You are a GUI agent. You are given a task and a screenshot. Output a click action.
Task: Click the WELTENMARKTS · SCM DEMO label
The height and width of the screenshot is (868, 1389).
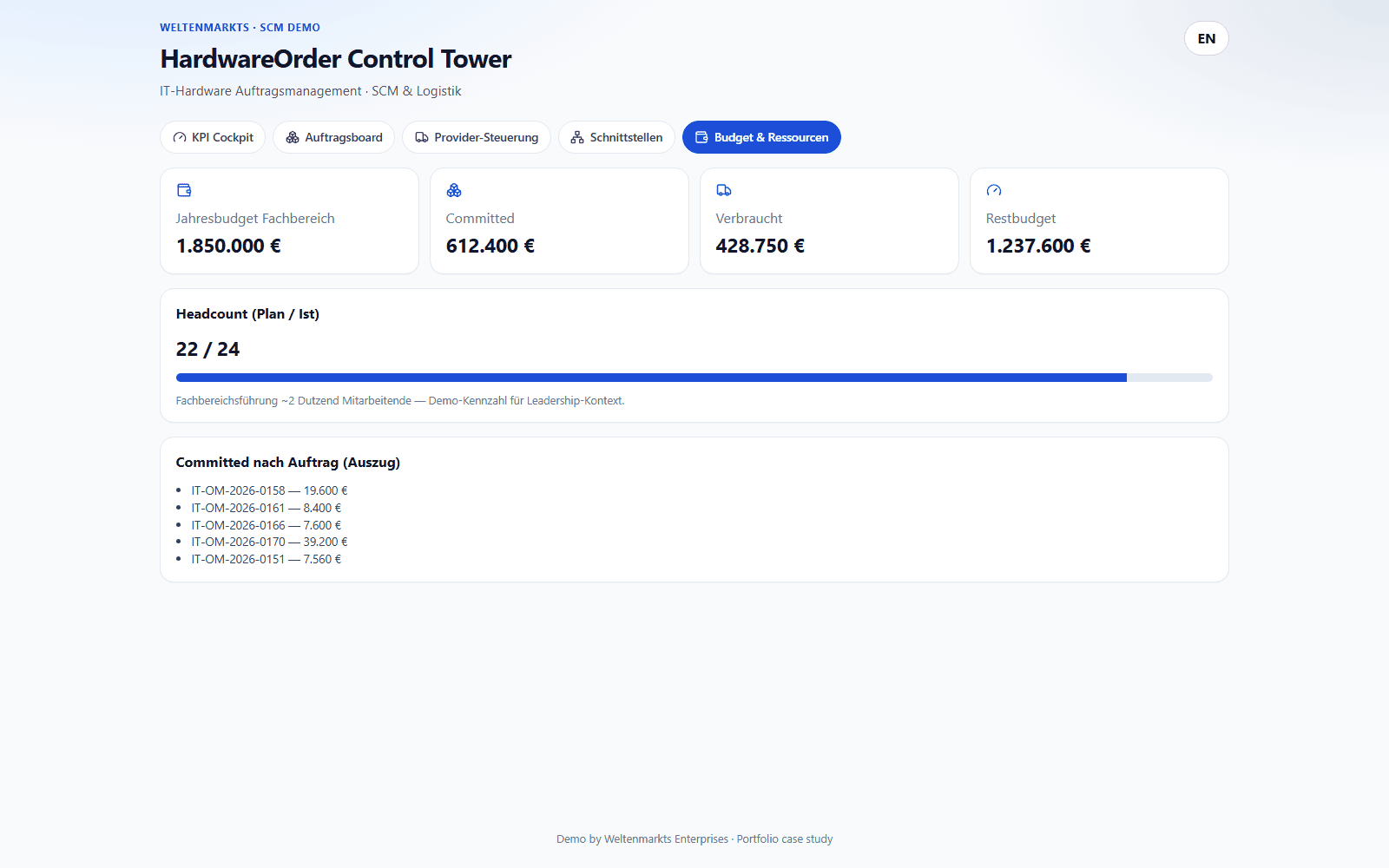[240, 28]
